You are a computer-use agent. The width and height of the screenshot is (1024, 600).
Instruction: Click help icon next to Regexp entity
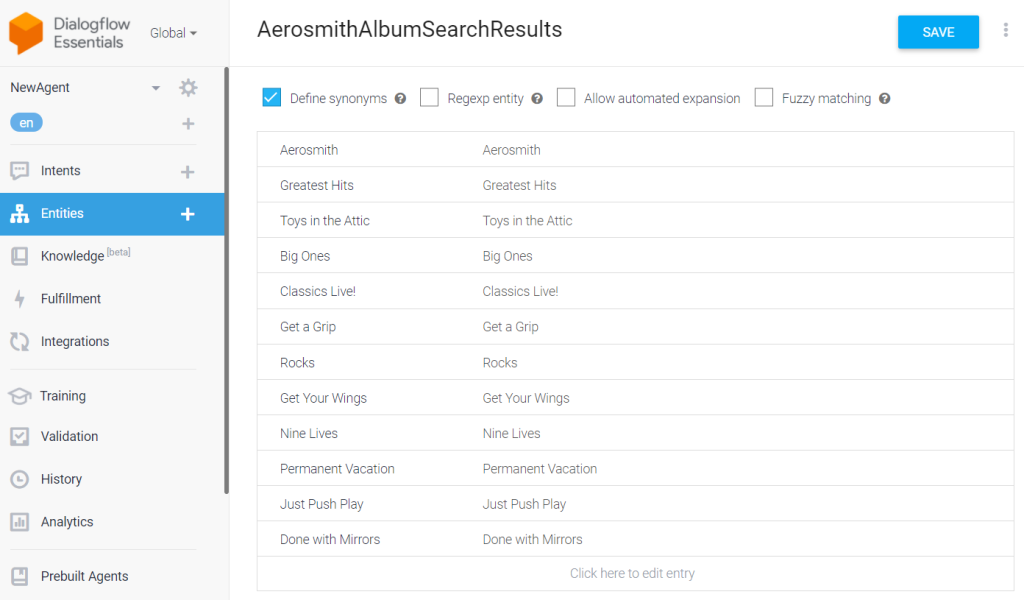(x=537, y=99)
